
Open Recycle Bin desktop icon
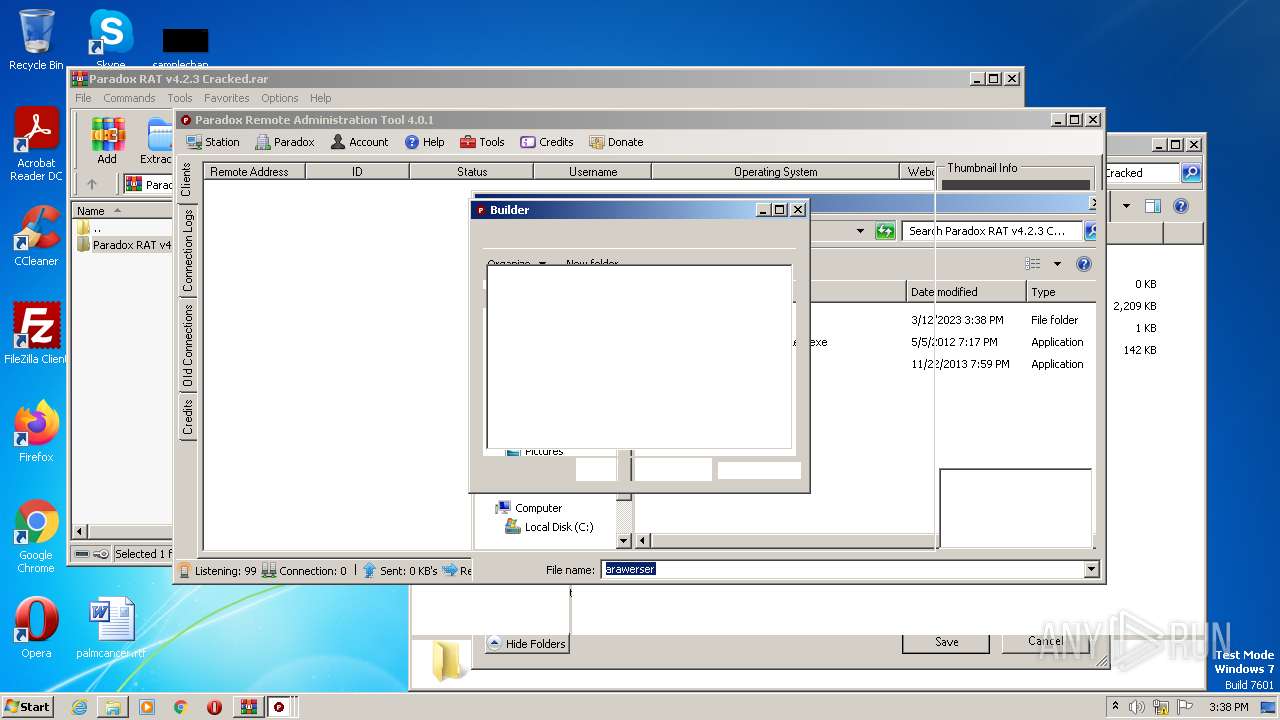36,40
